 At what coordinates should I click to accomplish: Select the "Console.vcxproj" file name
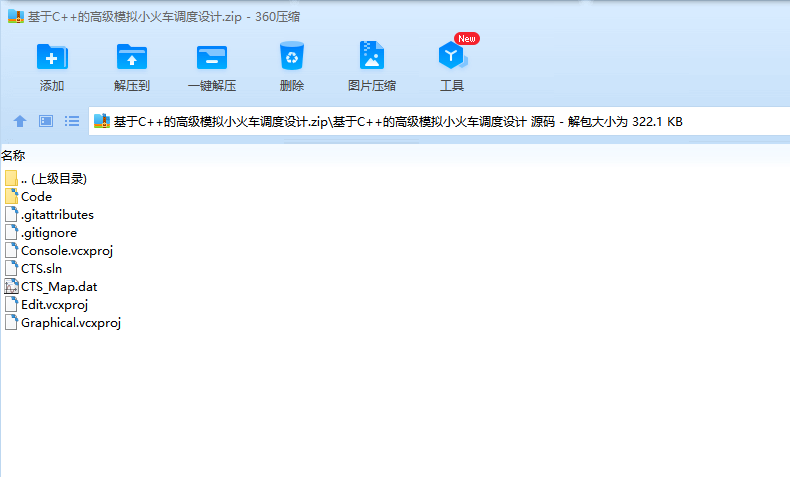coord(67,251)
